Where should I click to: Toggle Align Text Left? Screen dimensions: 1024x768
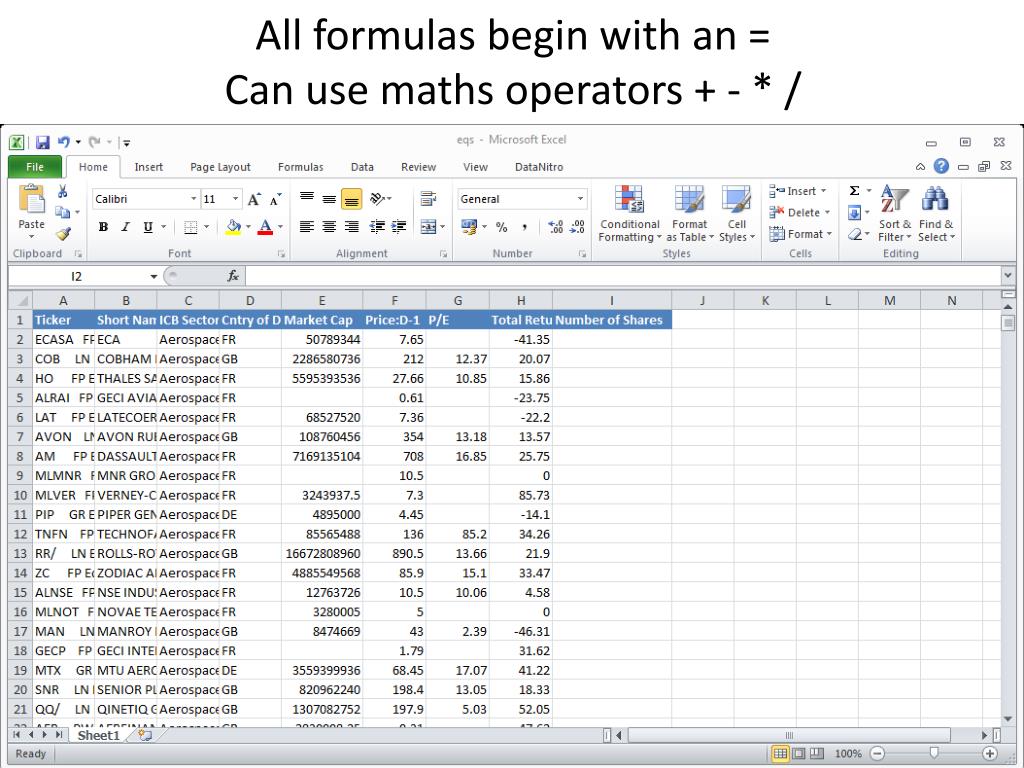[x=306, y=227]
